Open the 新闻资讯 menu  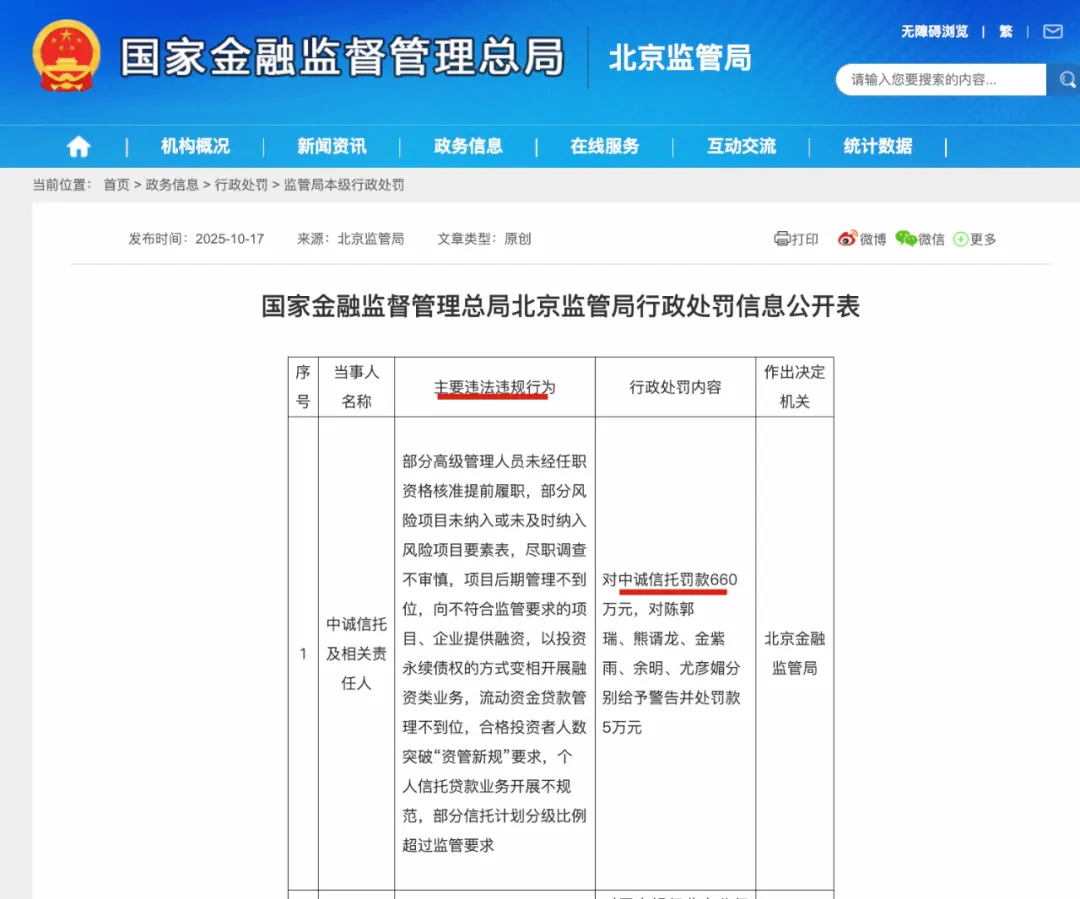click(x=331, y=146)
